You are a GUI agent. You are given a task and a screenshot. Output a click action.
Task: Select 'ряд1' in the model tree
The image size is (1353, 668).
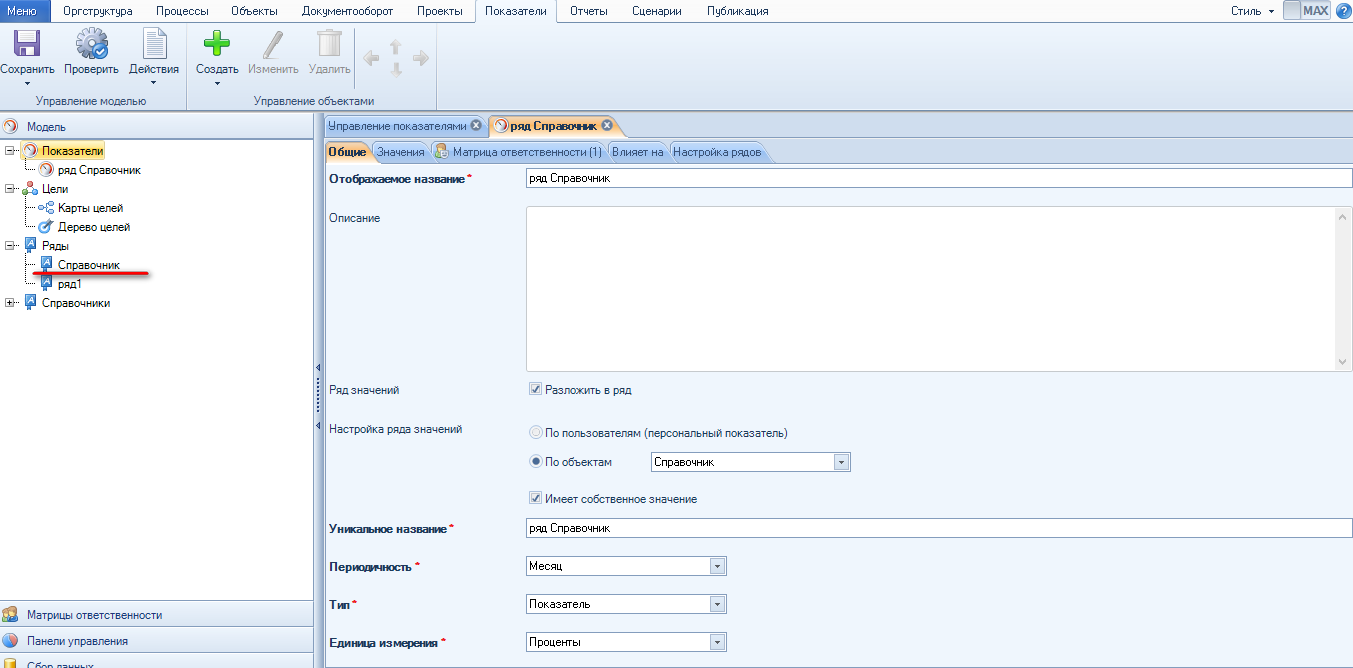tap(69, 284)
